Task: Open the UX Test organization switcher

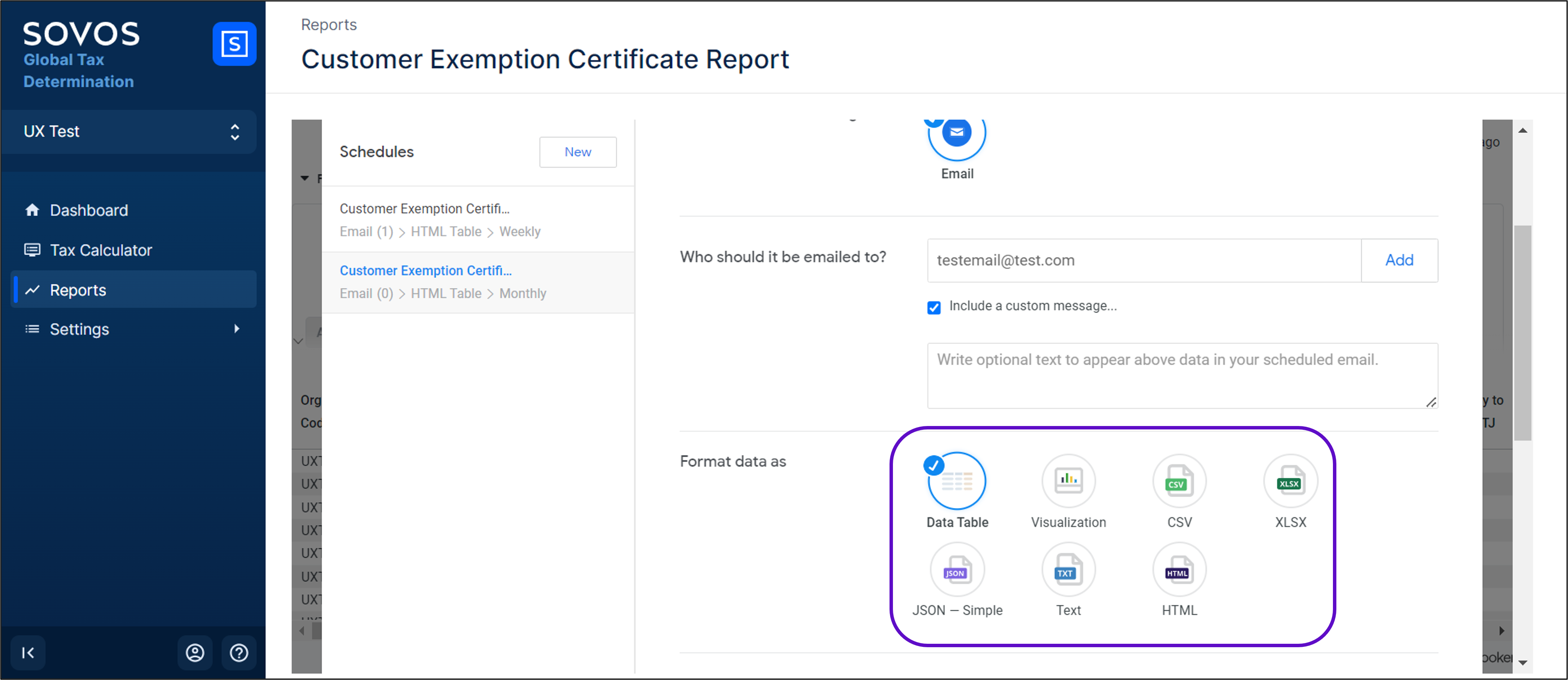Action: click(x=129, y=131)
